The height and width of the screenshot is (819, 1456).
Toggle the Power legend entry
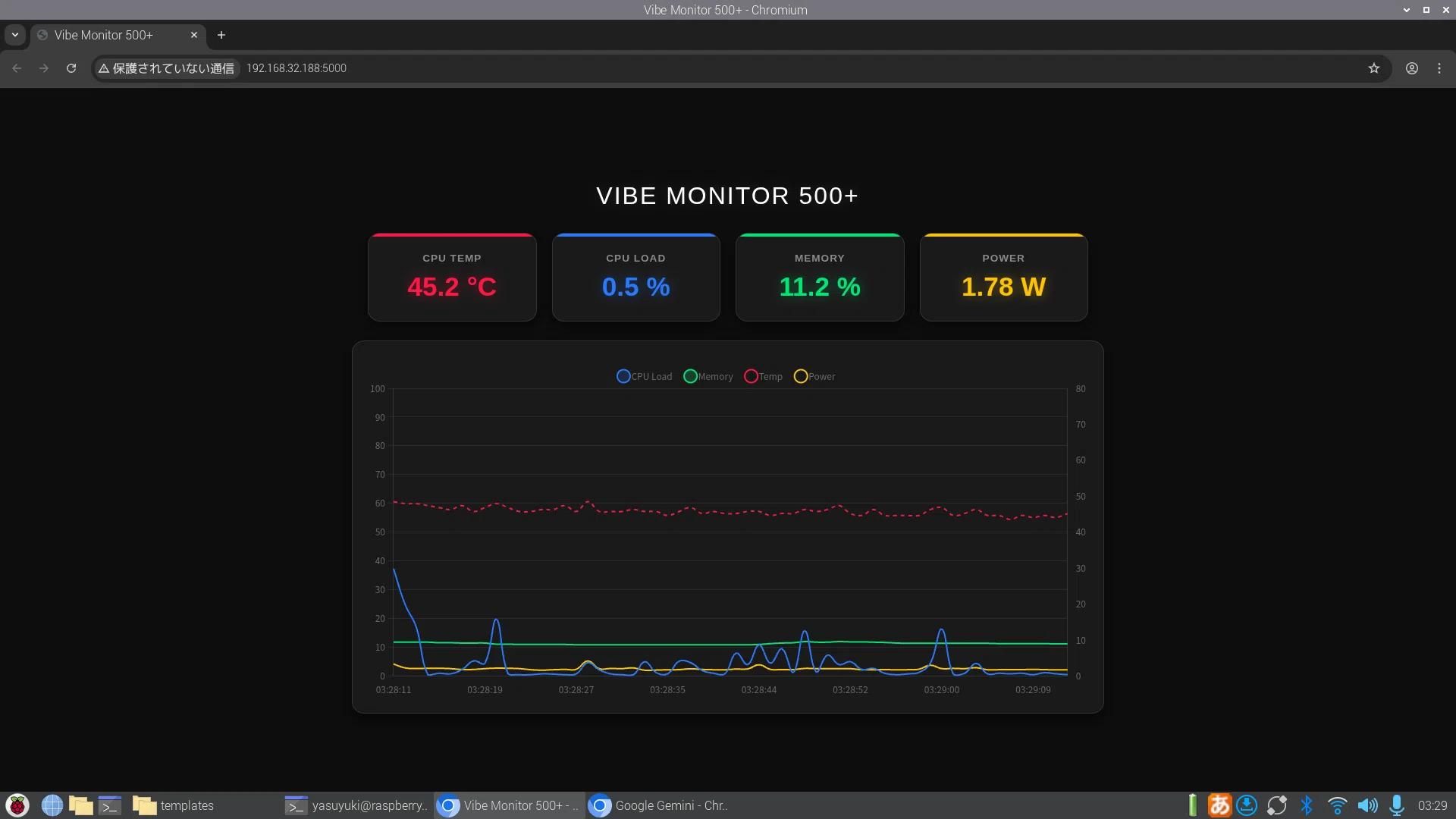pos(814,376)
